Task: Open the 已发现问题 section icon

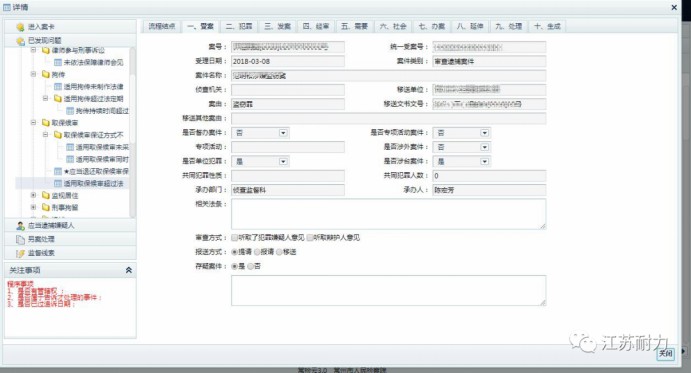Action: click(x=20, y=41)
